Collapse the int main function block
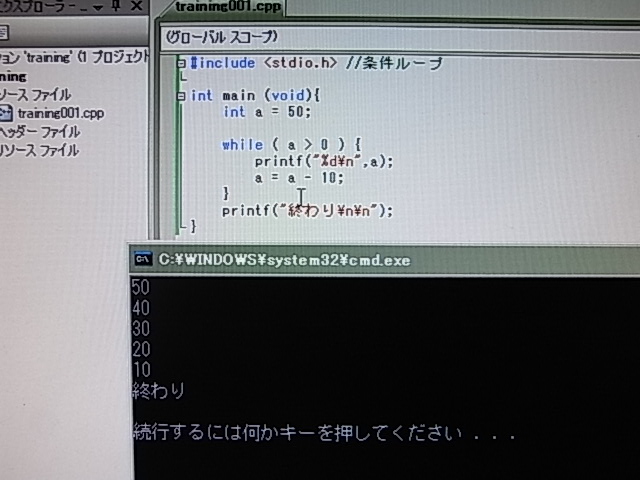 click(x=181, y=96)
